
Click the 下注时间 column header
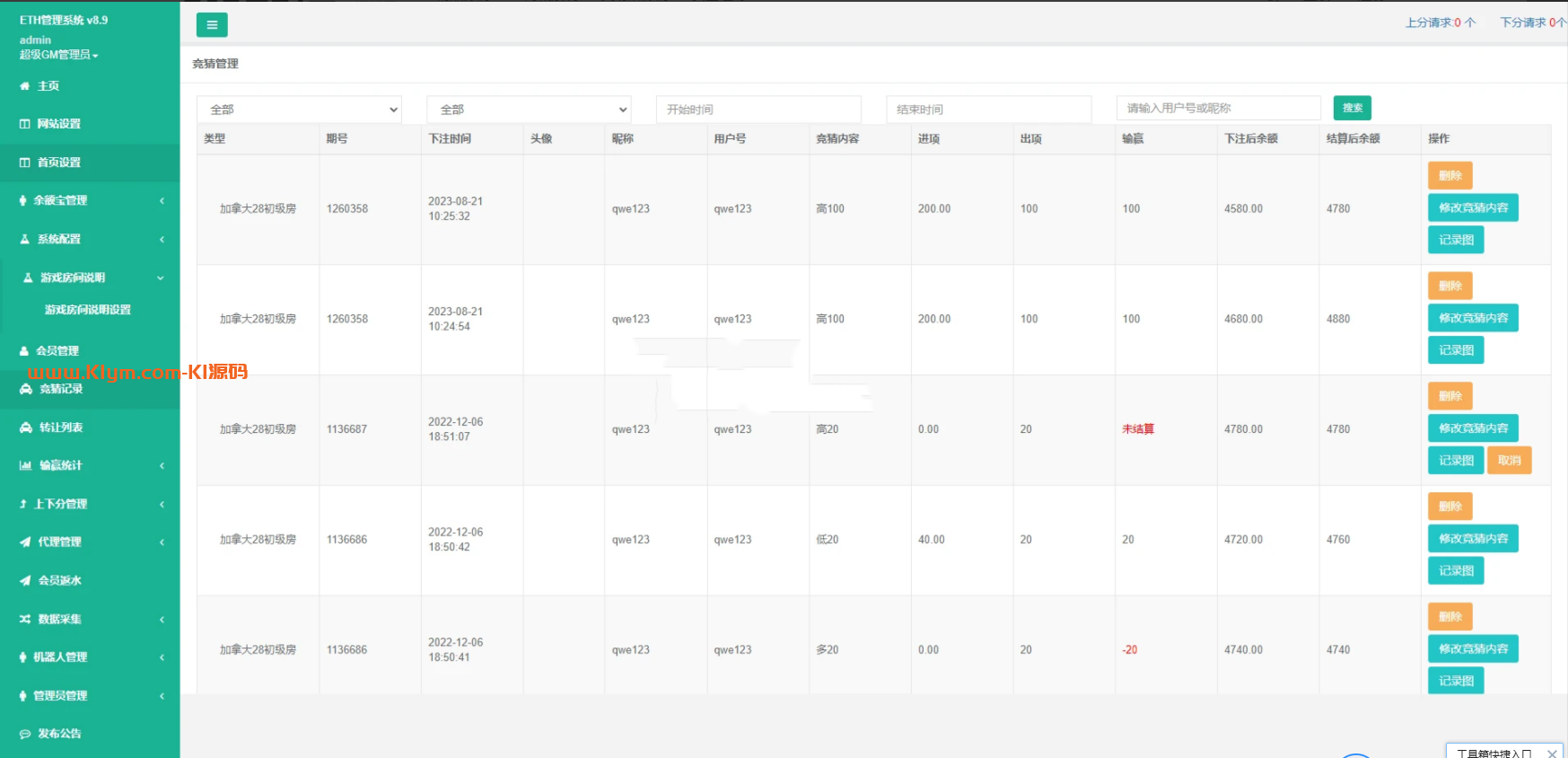(450, 139)
